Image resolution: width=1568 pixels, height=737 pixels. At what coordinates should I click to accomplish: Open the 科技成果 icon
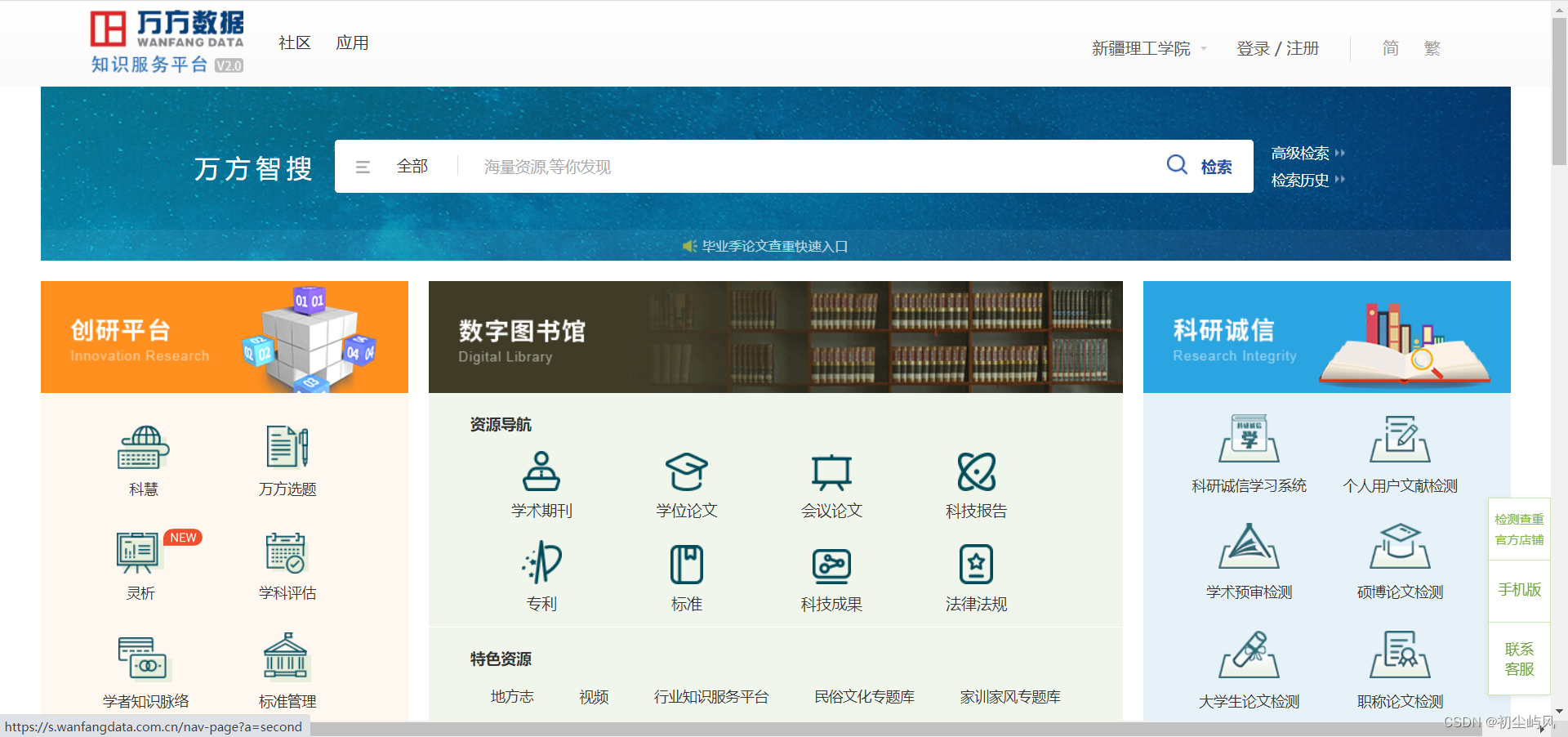(x=831, y=565)
